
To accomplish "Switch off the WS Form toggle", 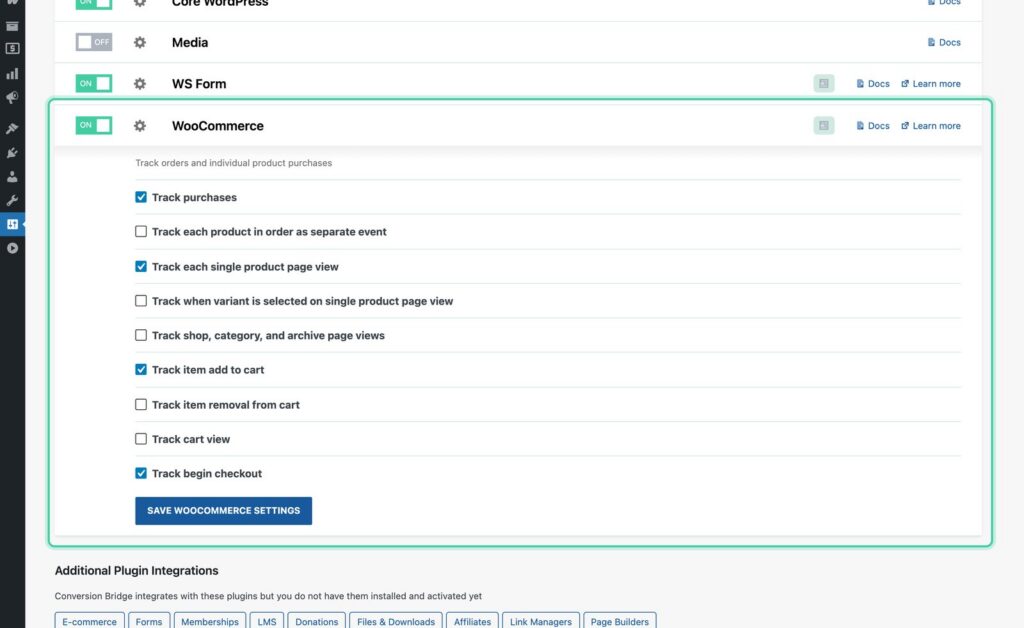I will 93,84.
